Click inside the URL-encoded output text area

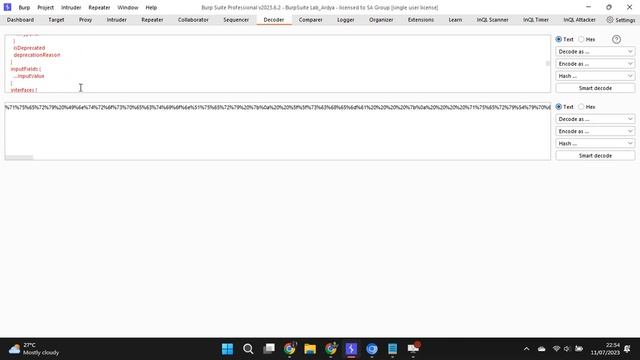278,131
